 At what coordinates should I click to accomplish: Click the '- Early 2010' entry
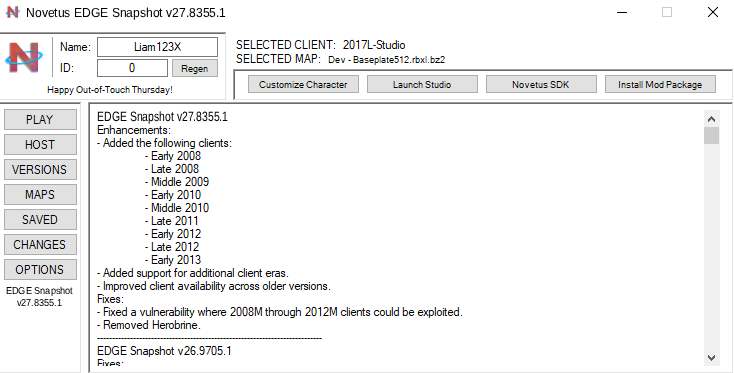pyautogui.click(x=173, y=195)
